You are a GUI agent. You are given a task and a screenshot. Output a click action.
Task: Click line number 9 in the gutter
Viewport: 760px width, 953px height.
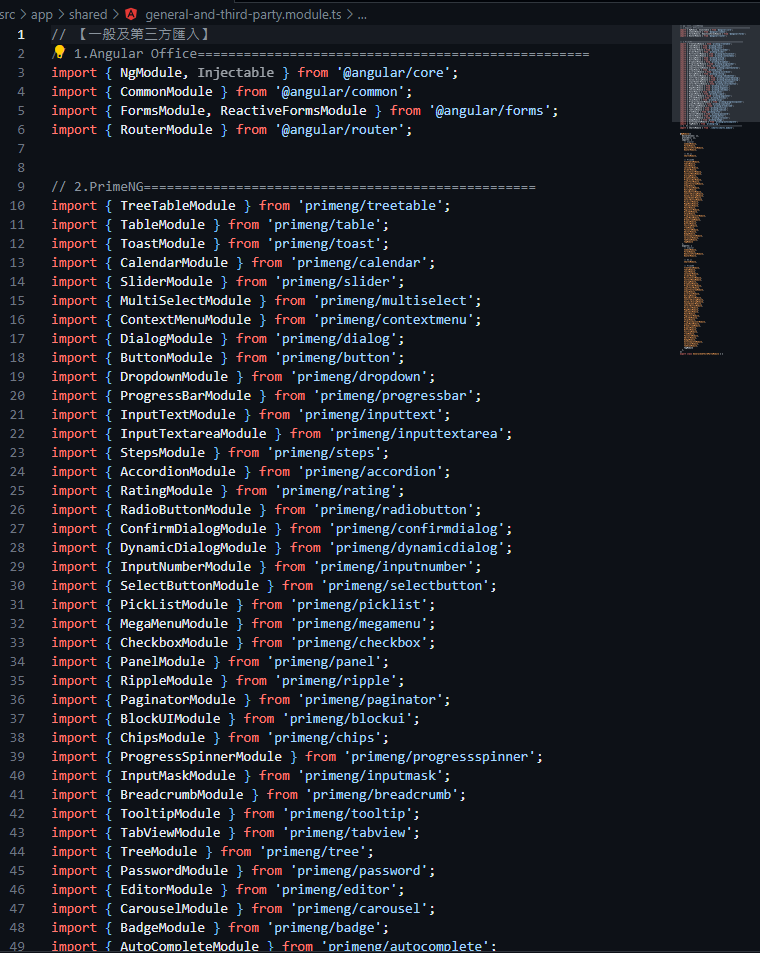(21, 187)
